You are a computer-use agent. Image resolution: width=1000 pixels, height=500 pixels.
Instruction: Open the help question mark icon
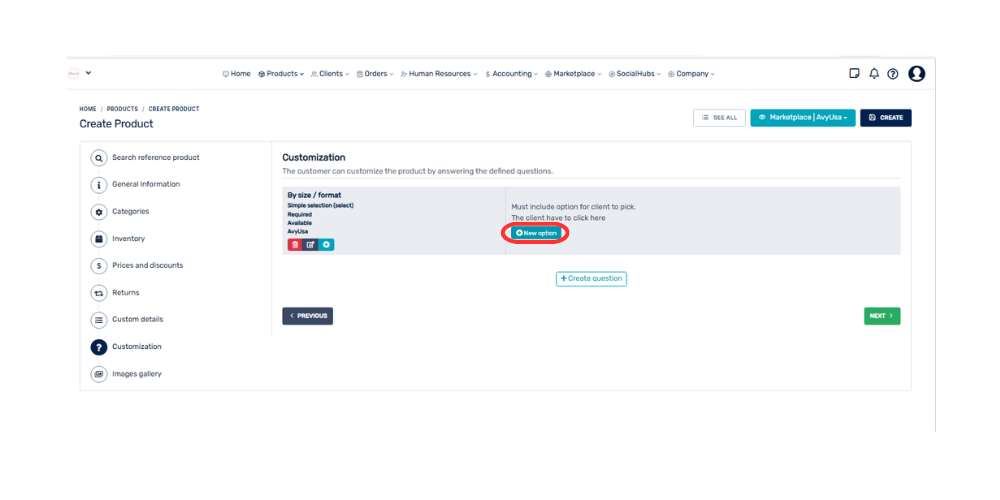tap(893, 73)
